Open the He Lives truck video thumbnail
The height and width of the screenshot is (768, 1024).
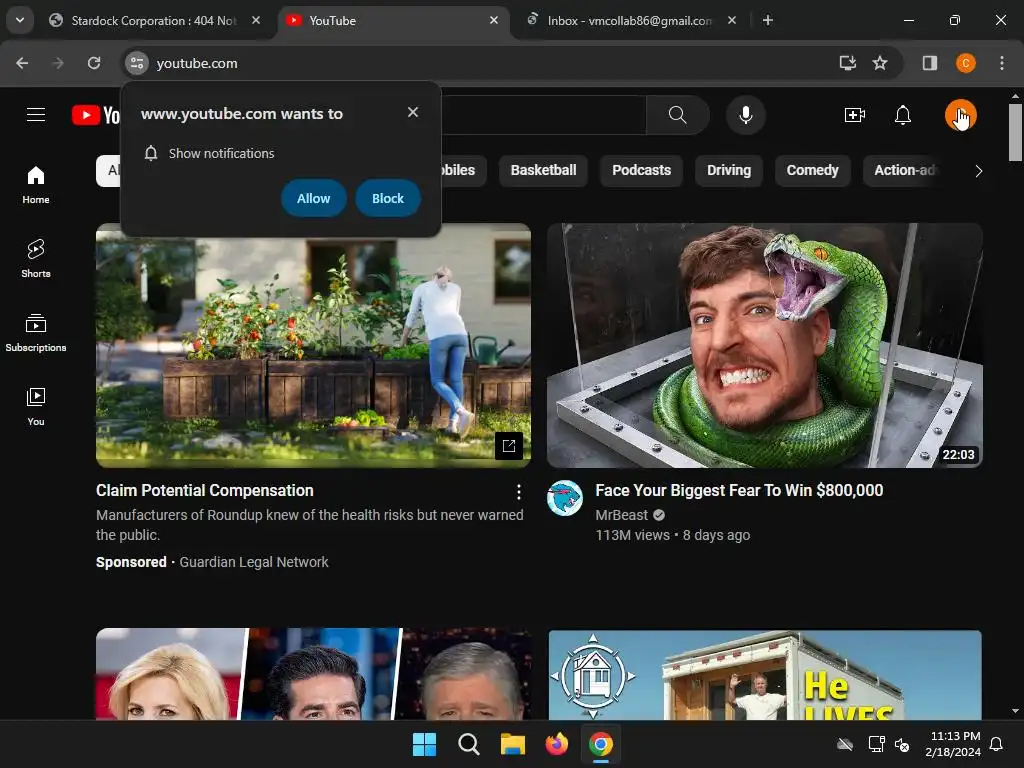tap(765, 675)
